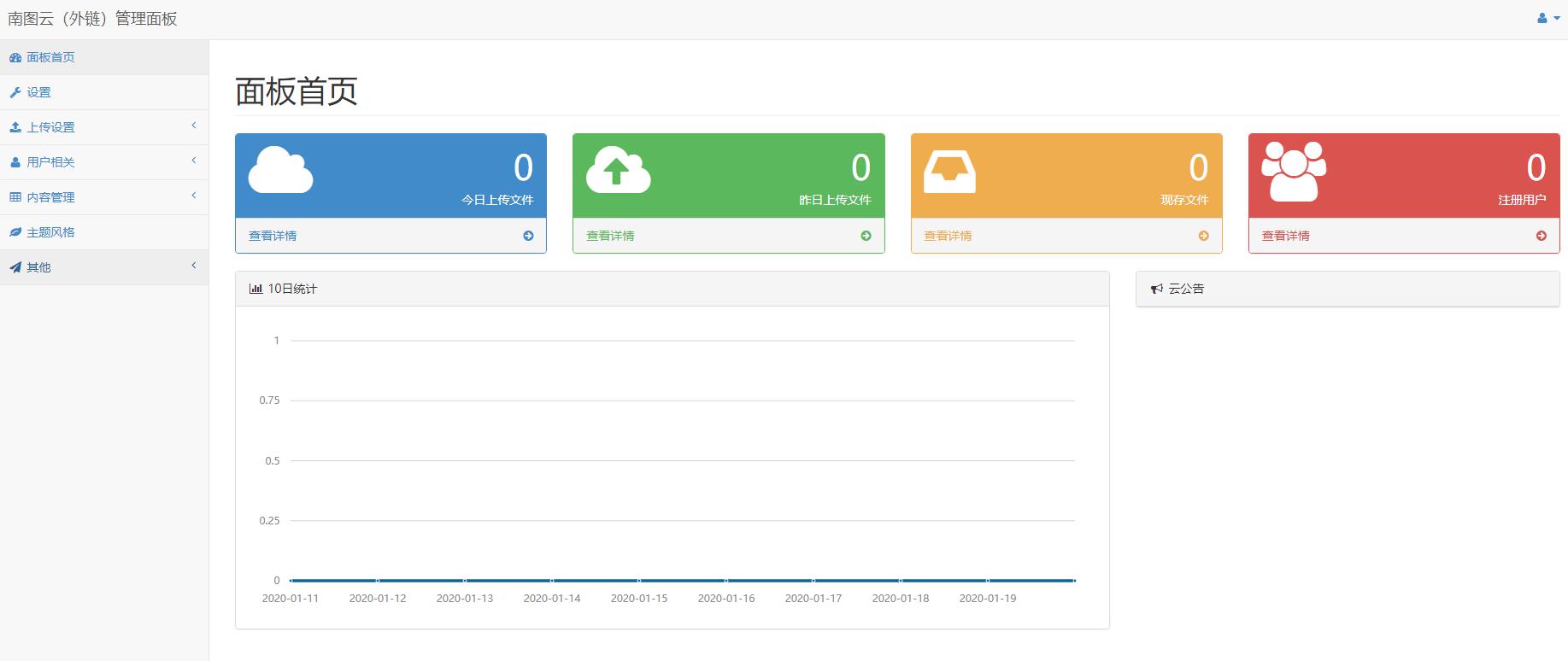Viewport: 1568px width, 661px height.
Task: Click the 2020-01-15 data point on chart
Action: coord(639,581)
